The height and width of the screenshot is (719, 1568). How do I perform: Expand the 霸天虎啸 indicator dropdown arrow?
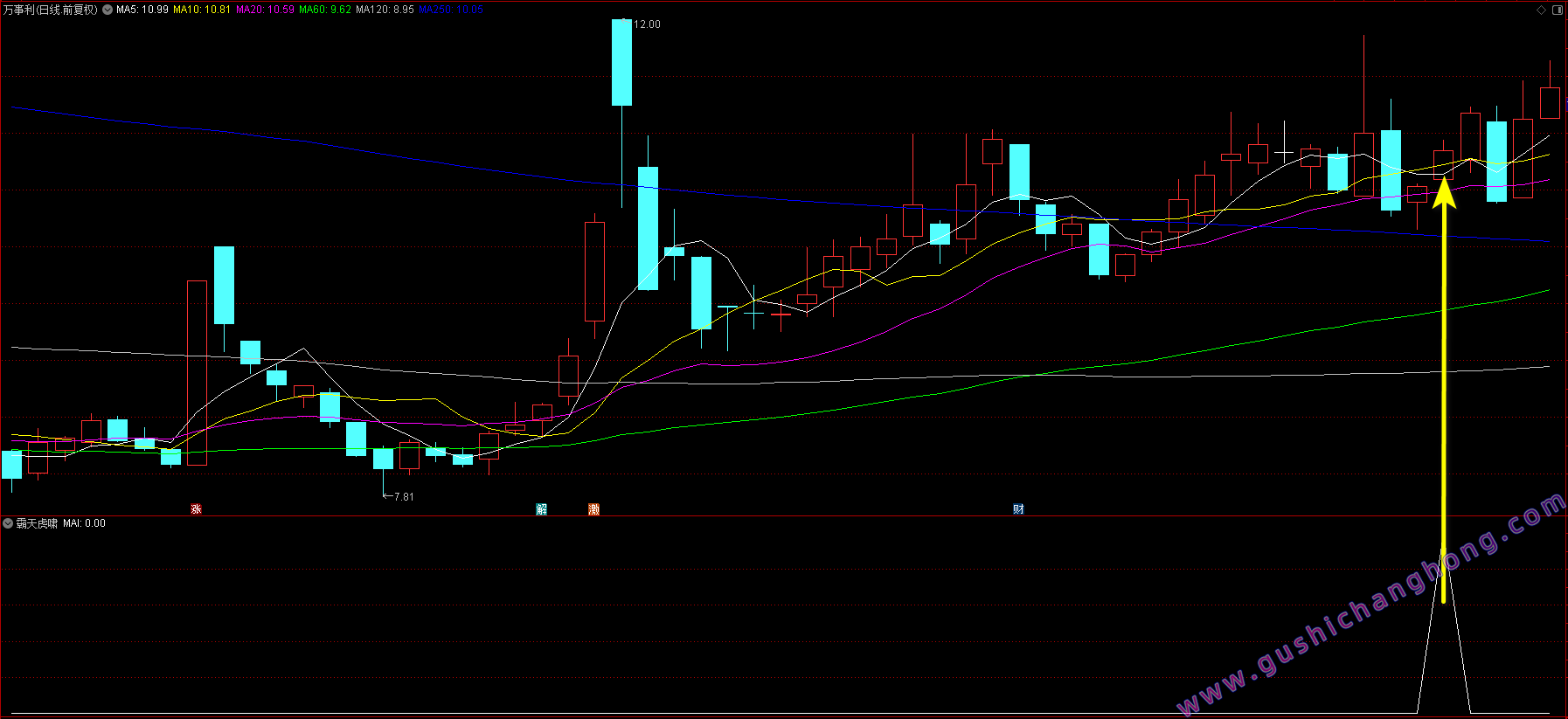click(x=8, y=523)
